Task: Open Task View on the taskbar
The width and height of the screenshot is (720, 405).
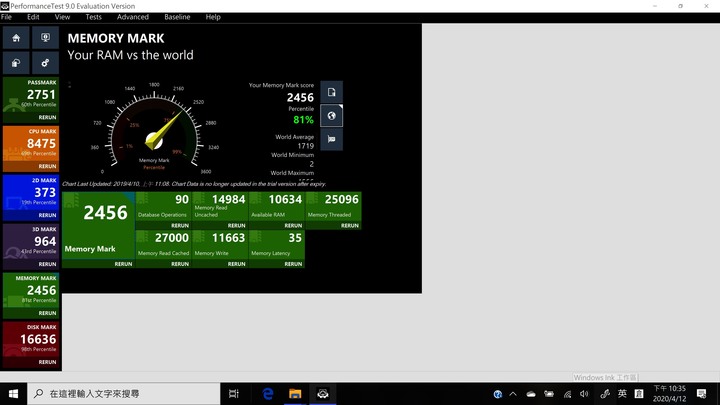Action: tap(234, 394)
